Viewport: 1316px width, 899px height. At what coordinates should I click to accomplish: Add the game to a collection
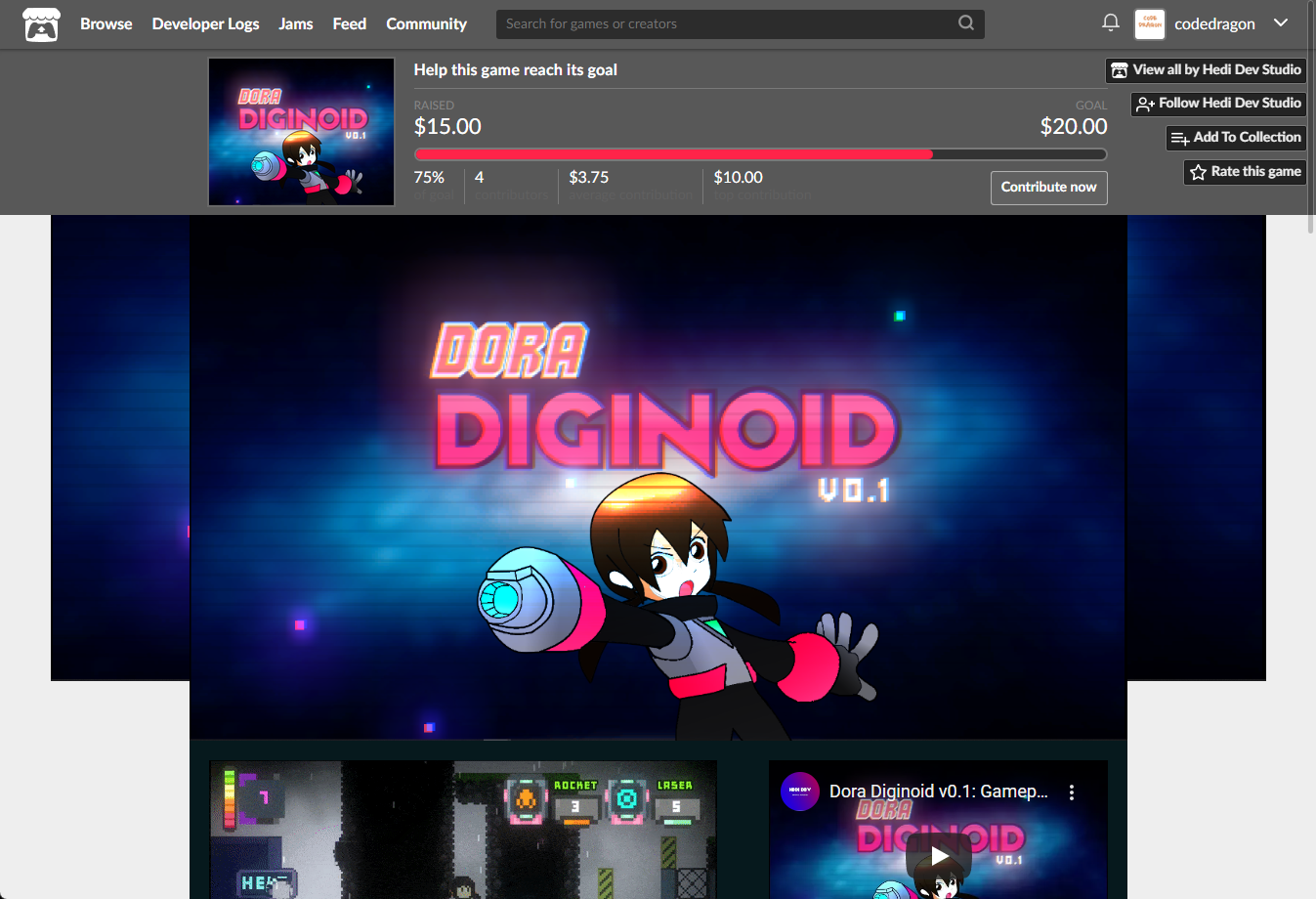point(1237,138)
